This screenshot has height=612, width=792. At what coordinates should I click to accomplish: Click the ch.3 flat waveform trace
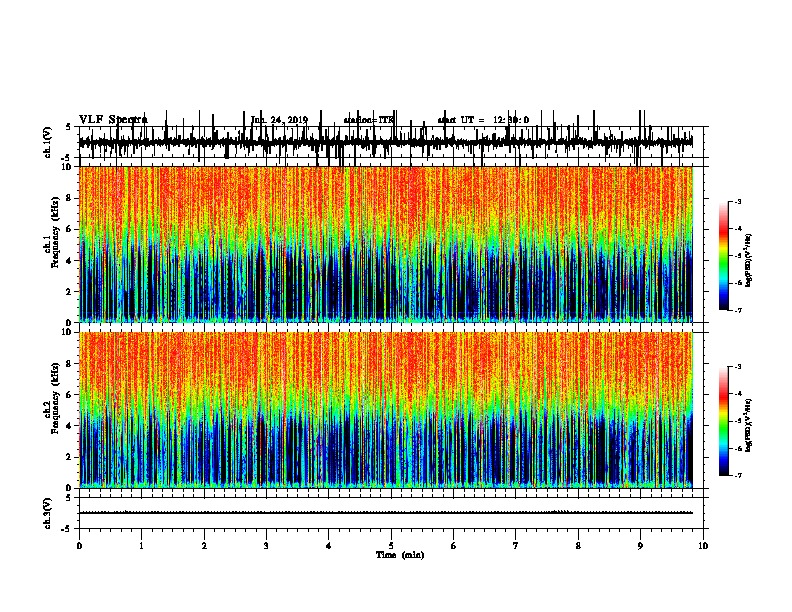pyautogui.click(x=385, y=513)
